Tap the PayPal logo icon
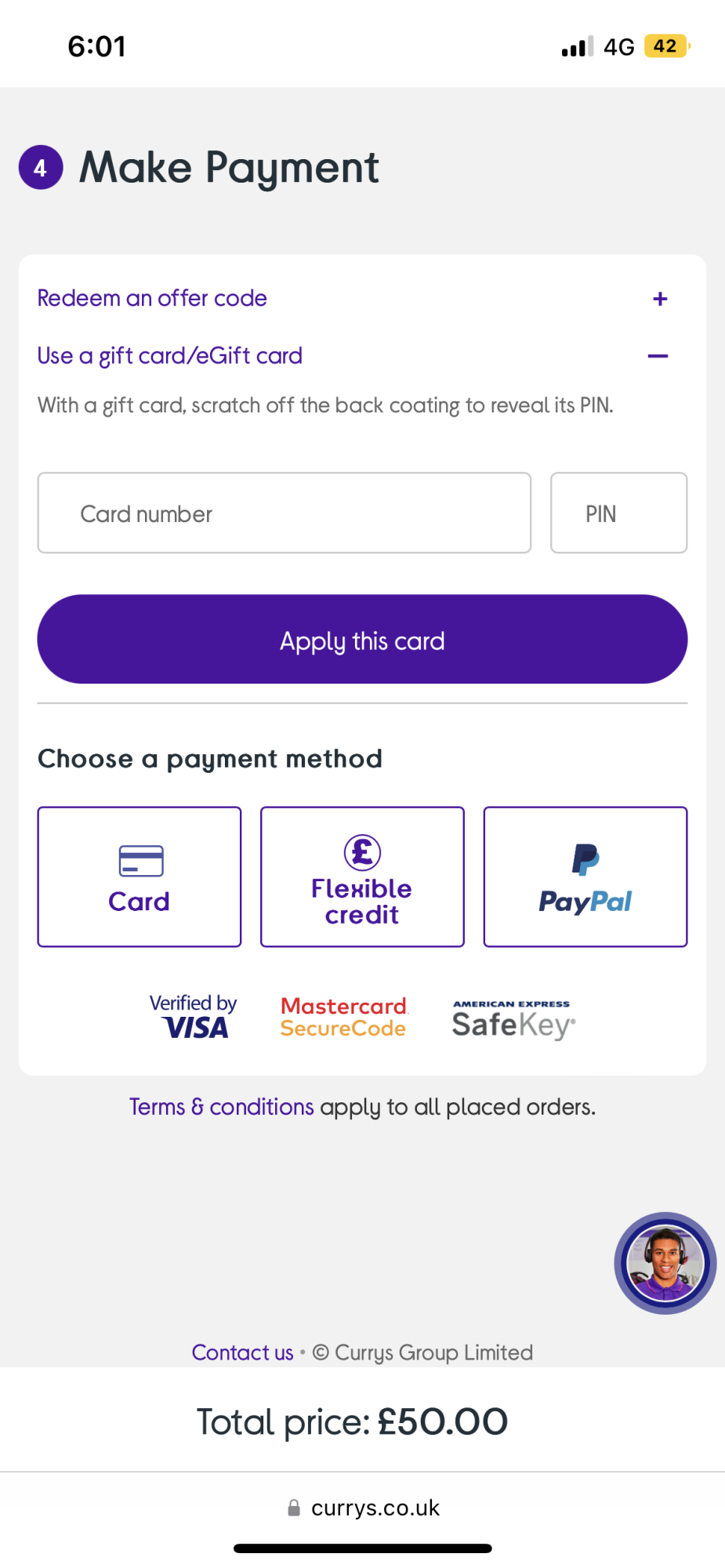Viewport: 725px width, 1568px height. pyautogui.click(x=585, y=859)
